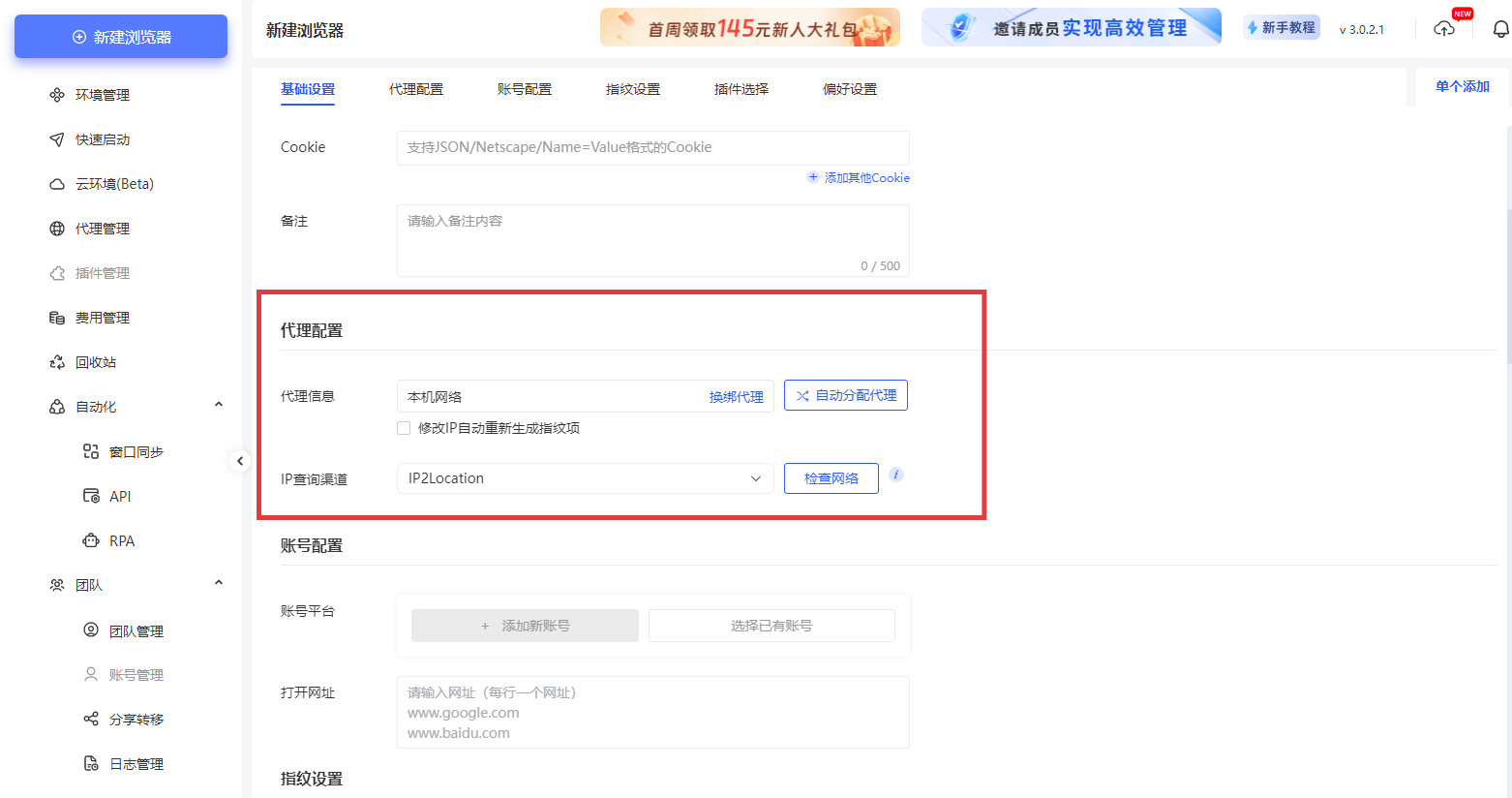Viewport: 1512px width, 798px height.
Task: Click the 自动分配代理 button
Action: pos(845,395)
